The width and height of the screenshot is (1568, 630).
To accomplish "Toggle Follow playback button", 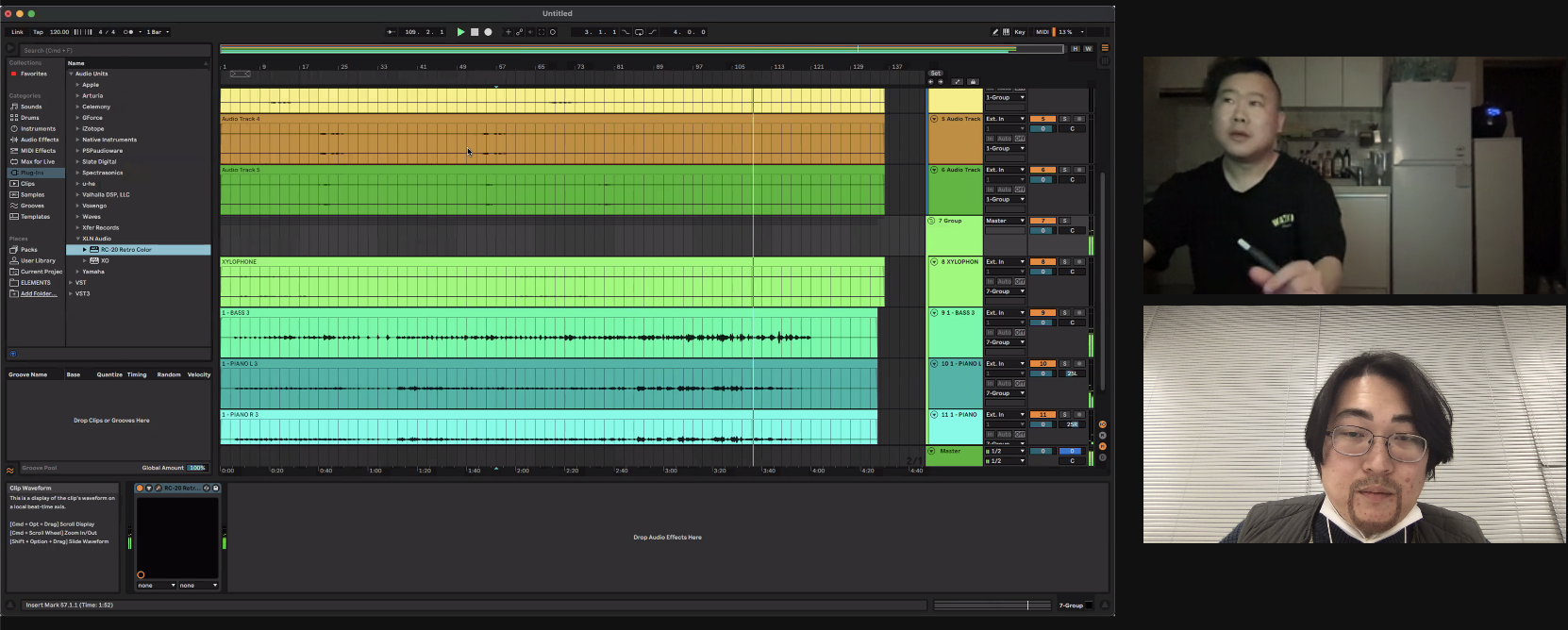I will pos(391,32).
